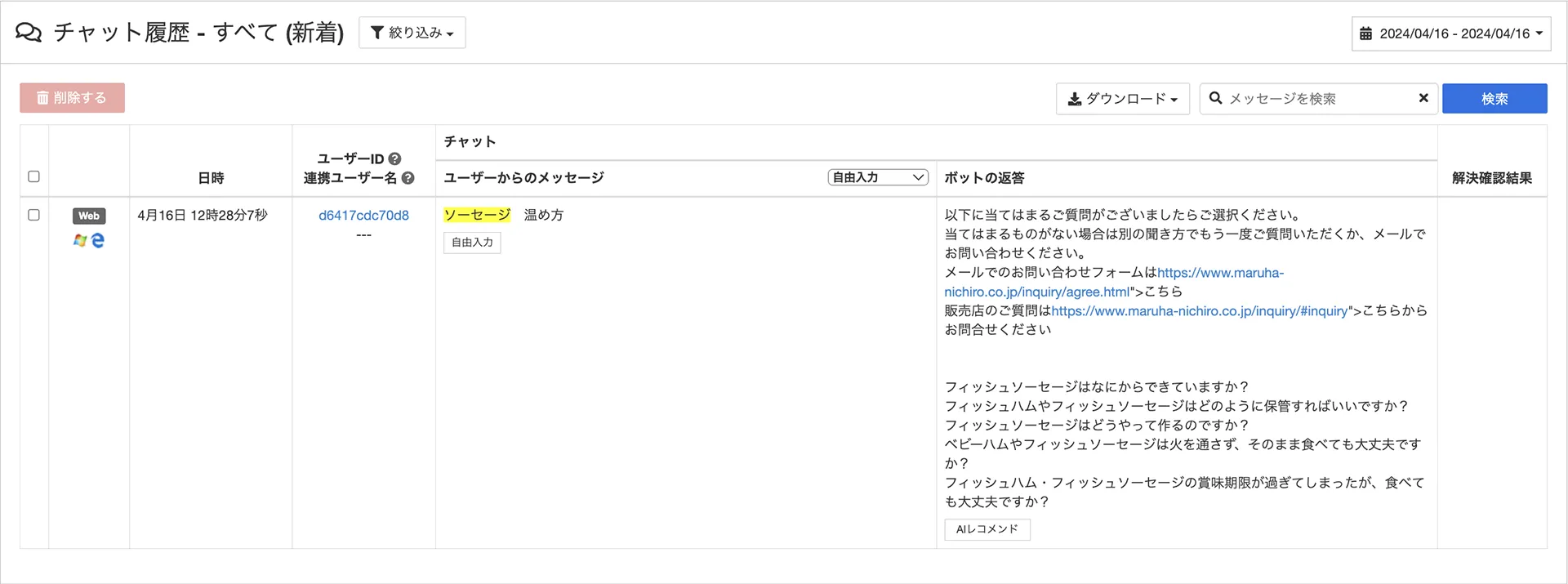Click the Web channel badge
The width and height of the screenshot is (1568, 584).
click(89, 216)
